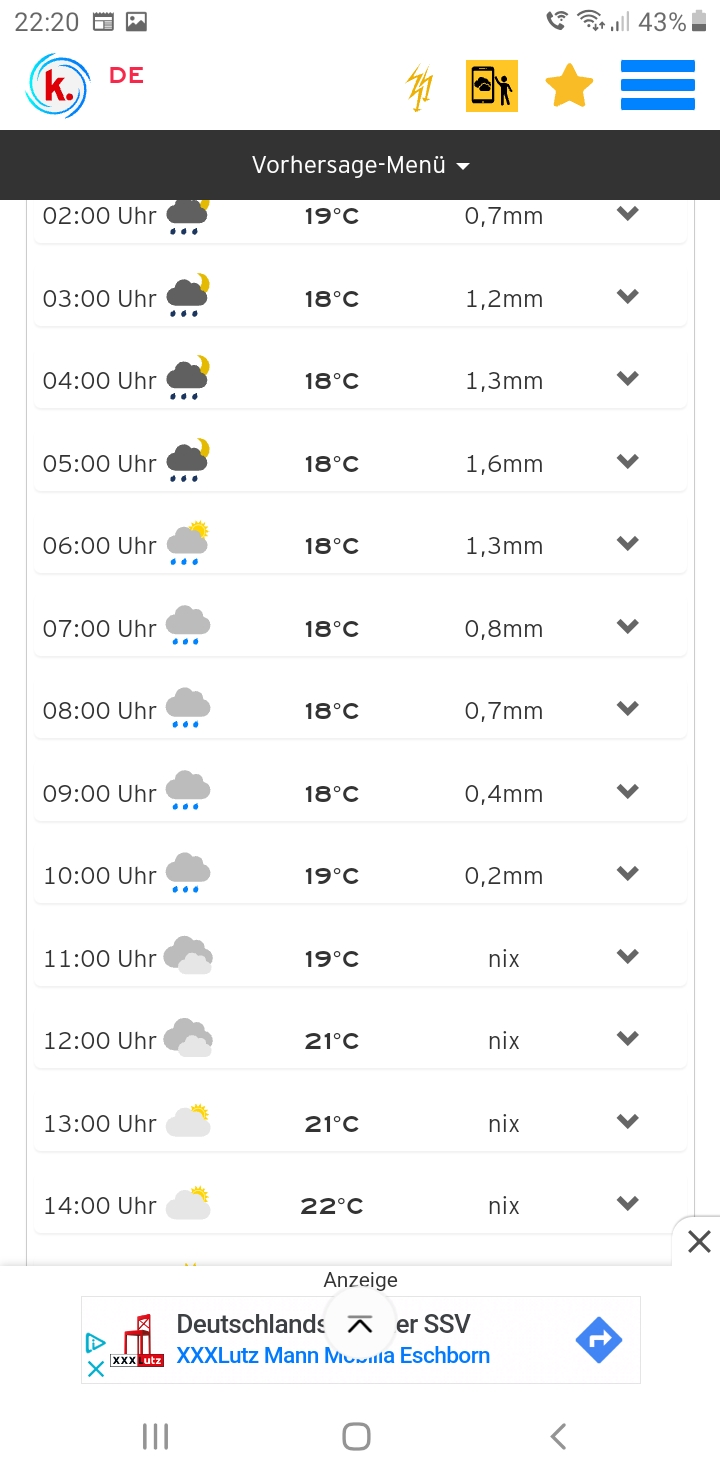This screenshot has width=720, height=1480.
Task: Expand the 11:00 Uhr row chevron
Action: pos(627,956)
